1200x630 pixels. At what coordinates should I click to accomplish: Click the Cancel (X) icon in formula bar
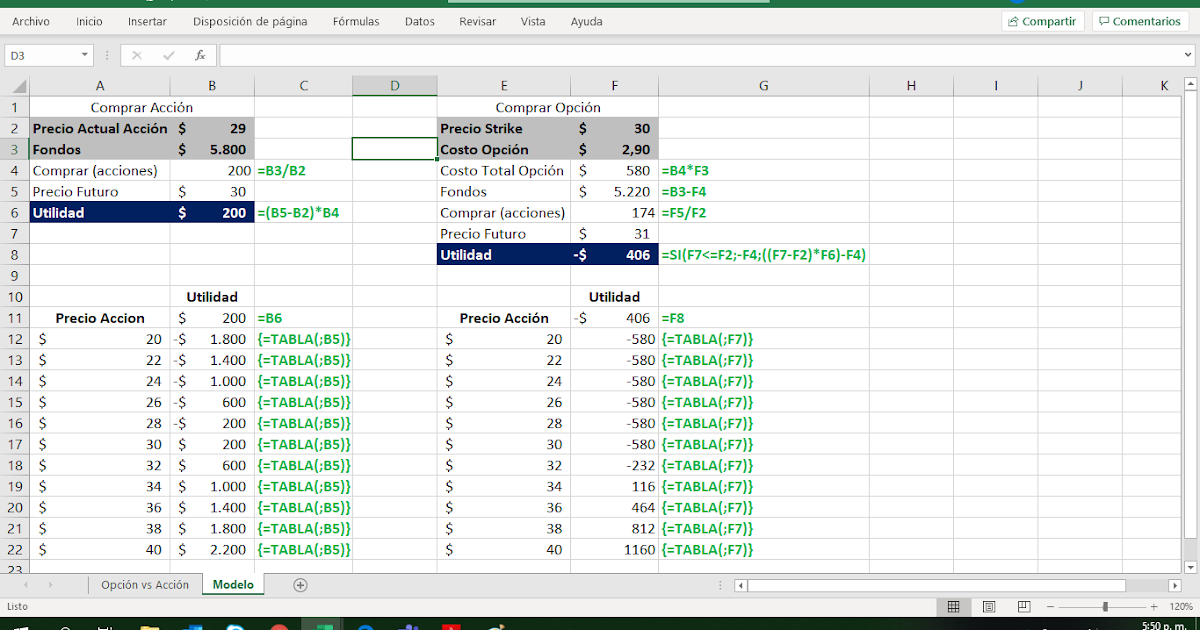point(136,55)
